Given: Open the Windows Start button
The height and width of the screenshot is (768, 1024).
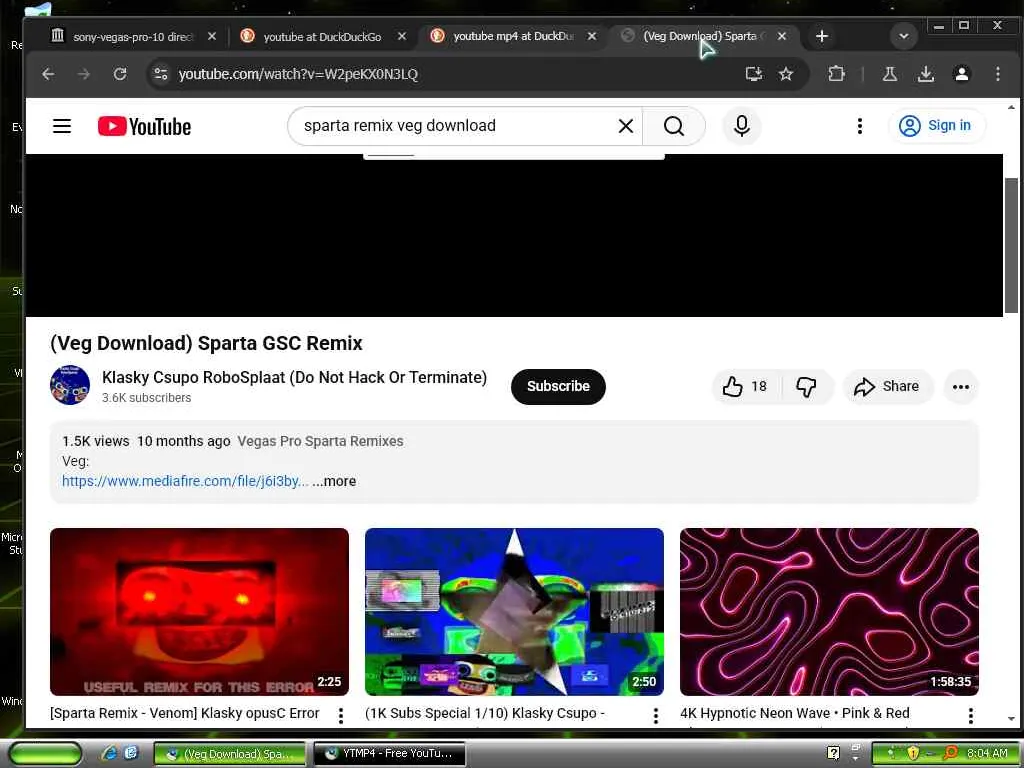Looking at the screenshot, I should pyautogui.click(x=46, y=754).
